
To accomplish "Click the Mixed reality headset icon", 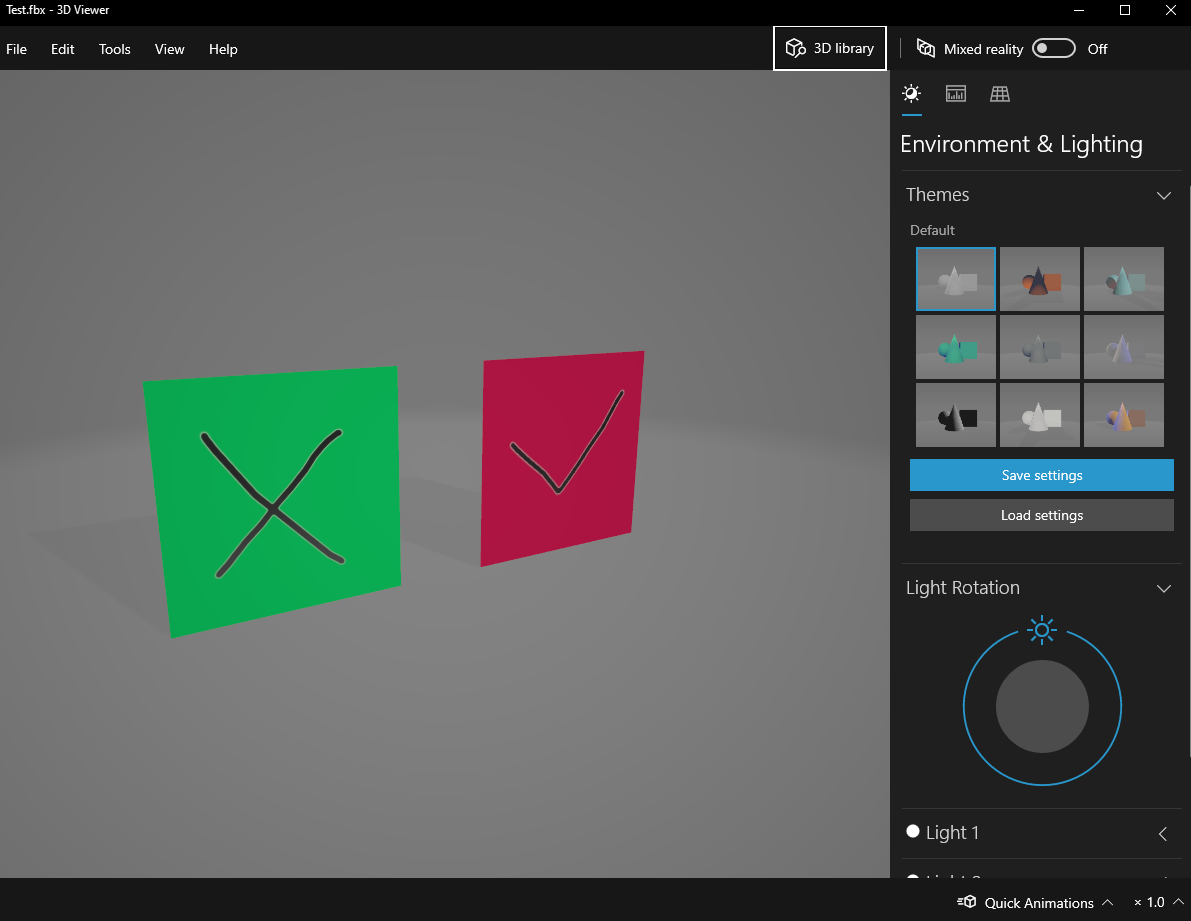I will coord(925,48).
